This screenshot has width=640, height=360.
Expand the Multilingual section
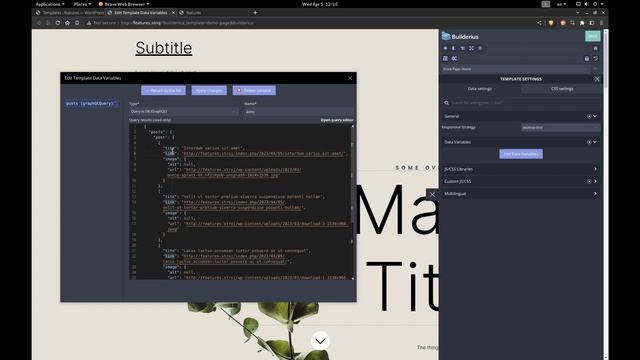(x=521, y=194)
